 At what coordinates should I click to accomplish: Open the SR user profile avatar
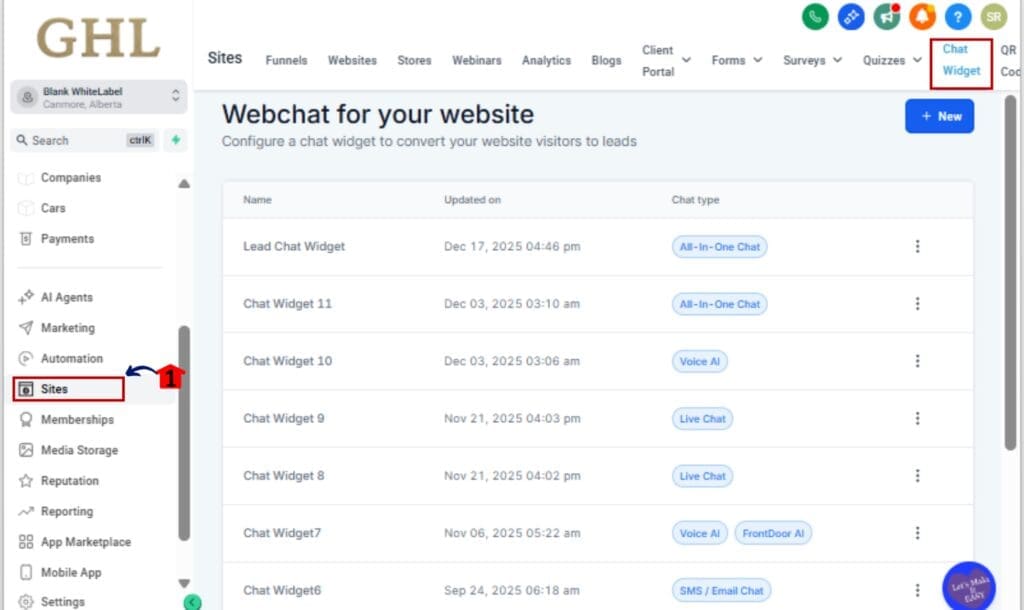tap(993, 16)
